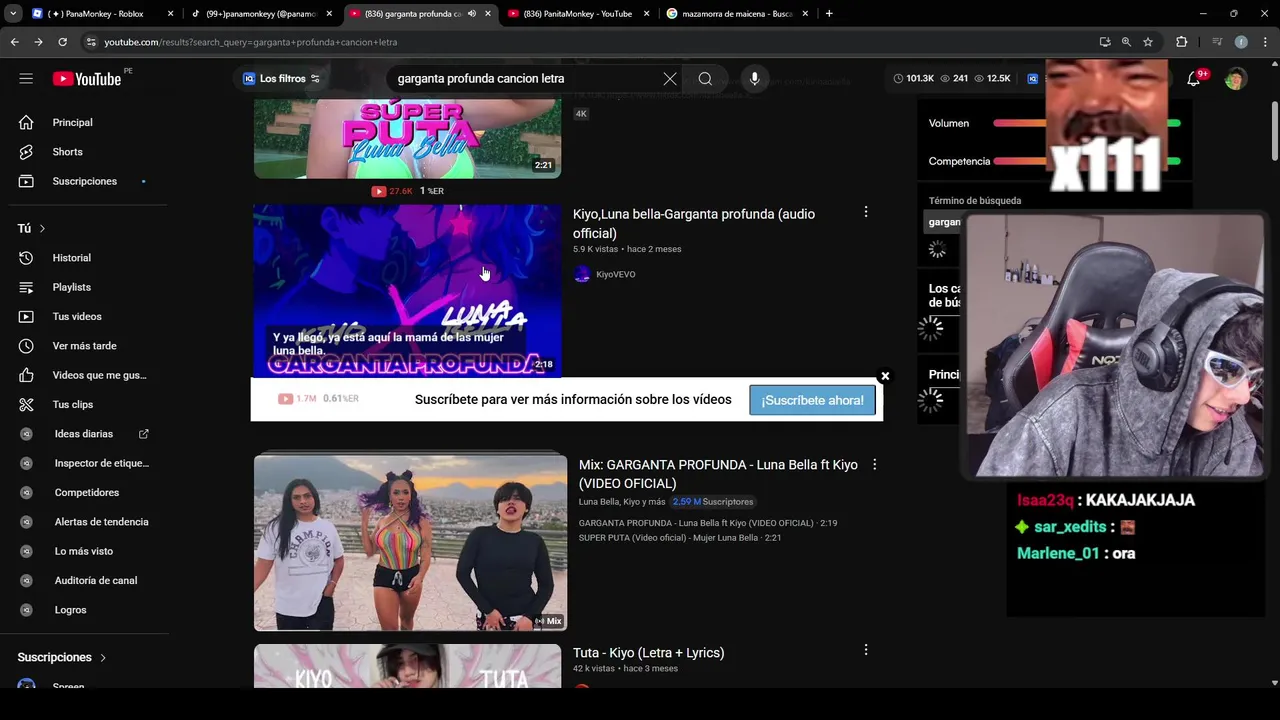This screenshot has width=1280, height=720.
Task: Click the 12.5K views stat
Action: coord(993,78)
